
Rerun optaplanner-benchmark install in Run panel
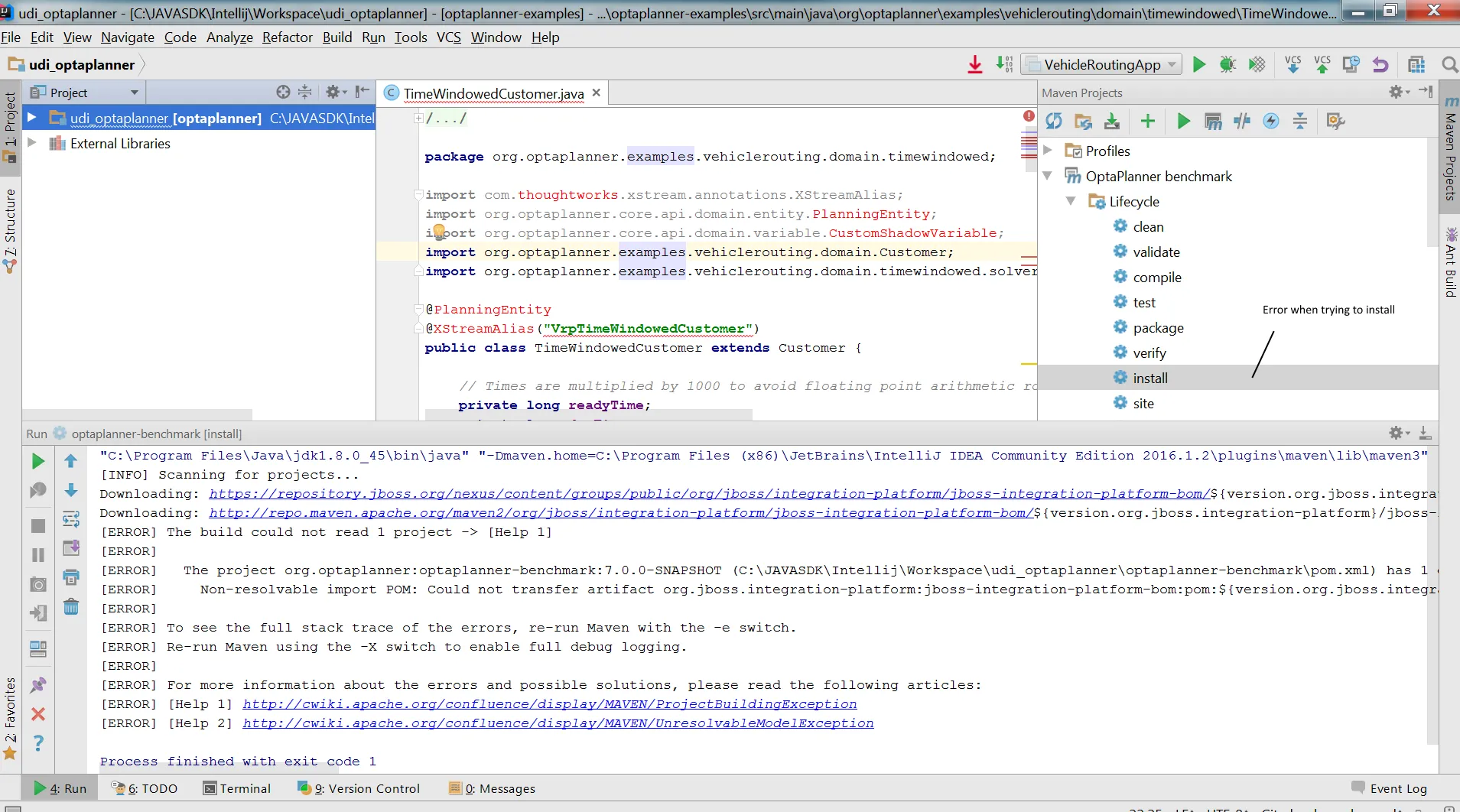tap(38, 461)
